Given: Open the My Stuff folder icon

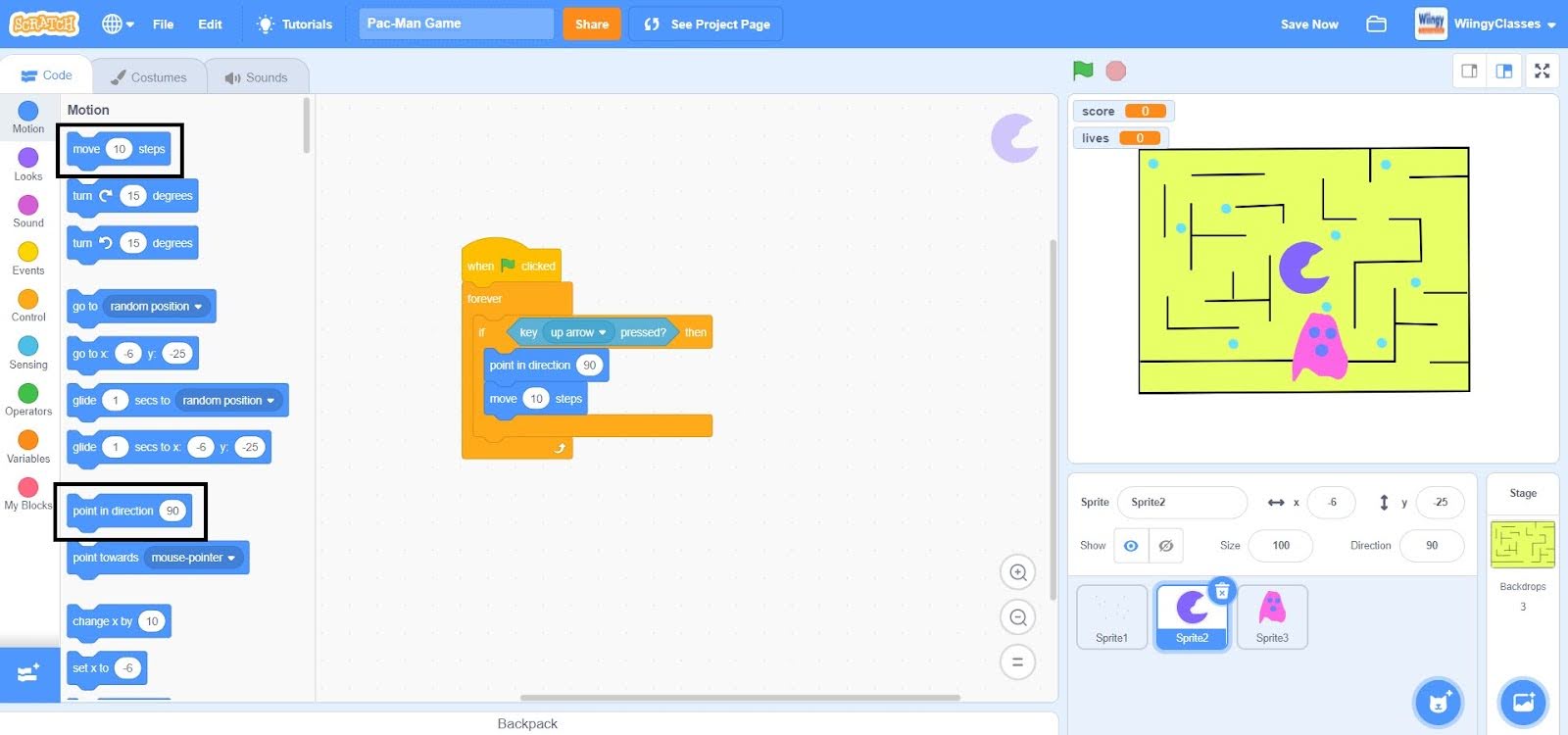Looking at the screenshot, I should 1377,24.
